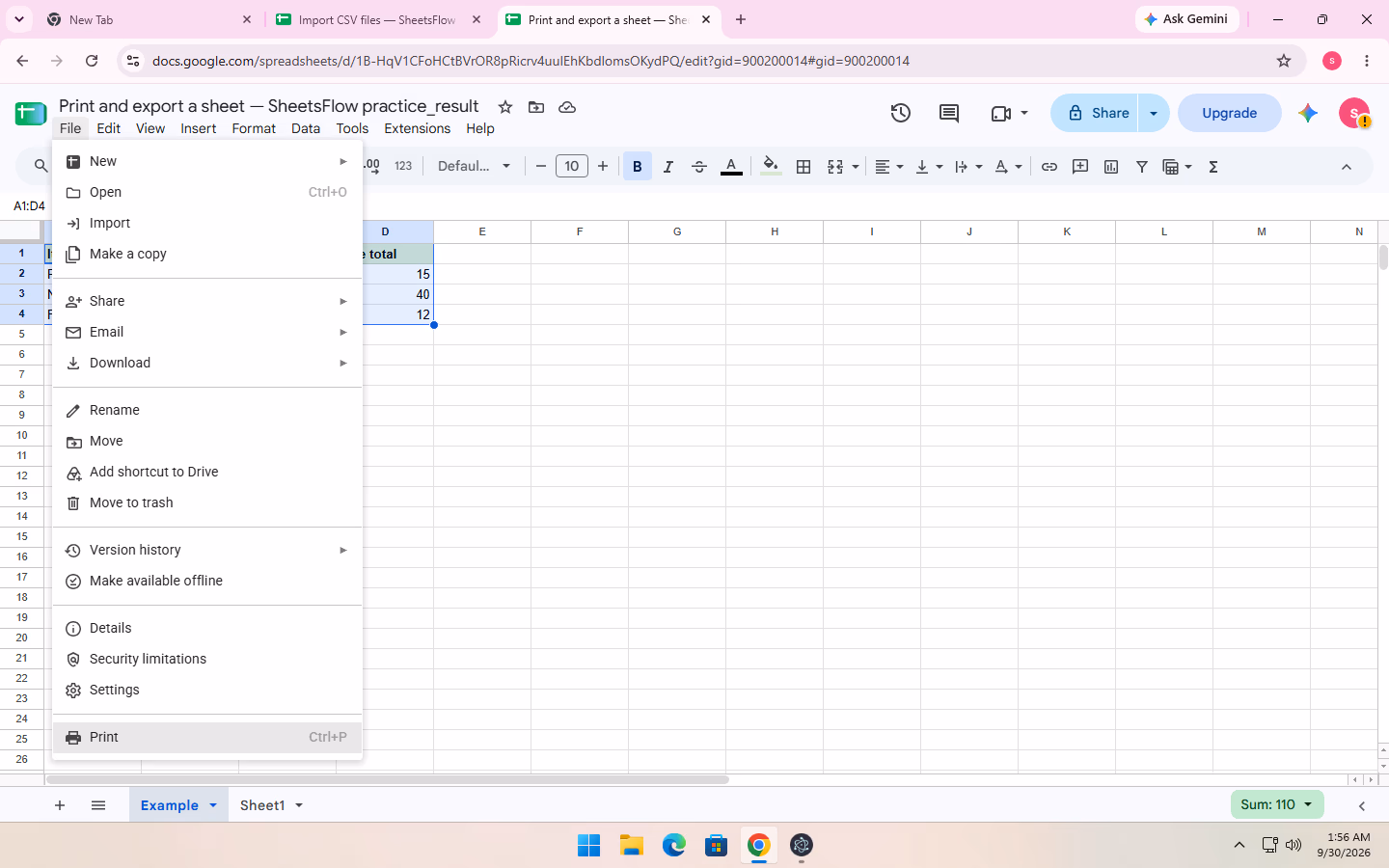Open the borders tool
The image size is (1389, 868).
[x=803, y=167]
